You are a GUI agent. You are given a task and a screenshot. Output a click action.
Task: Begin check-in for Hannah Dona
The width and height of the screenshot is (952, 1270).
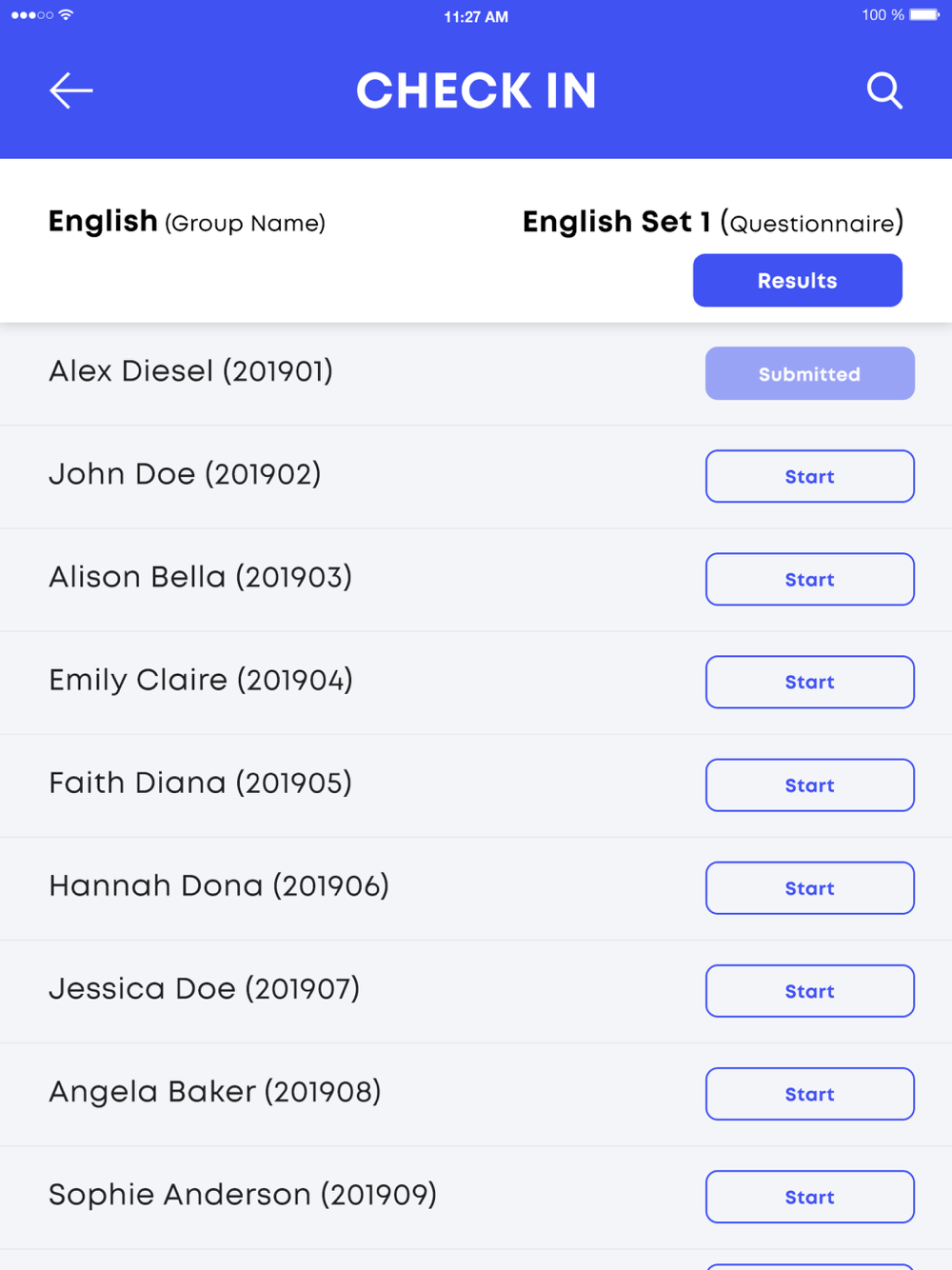[x=809, y=888]
